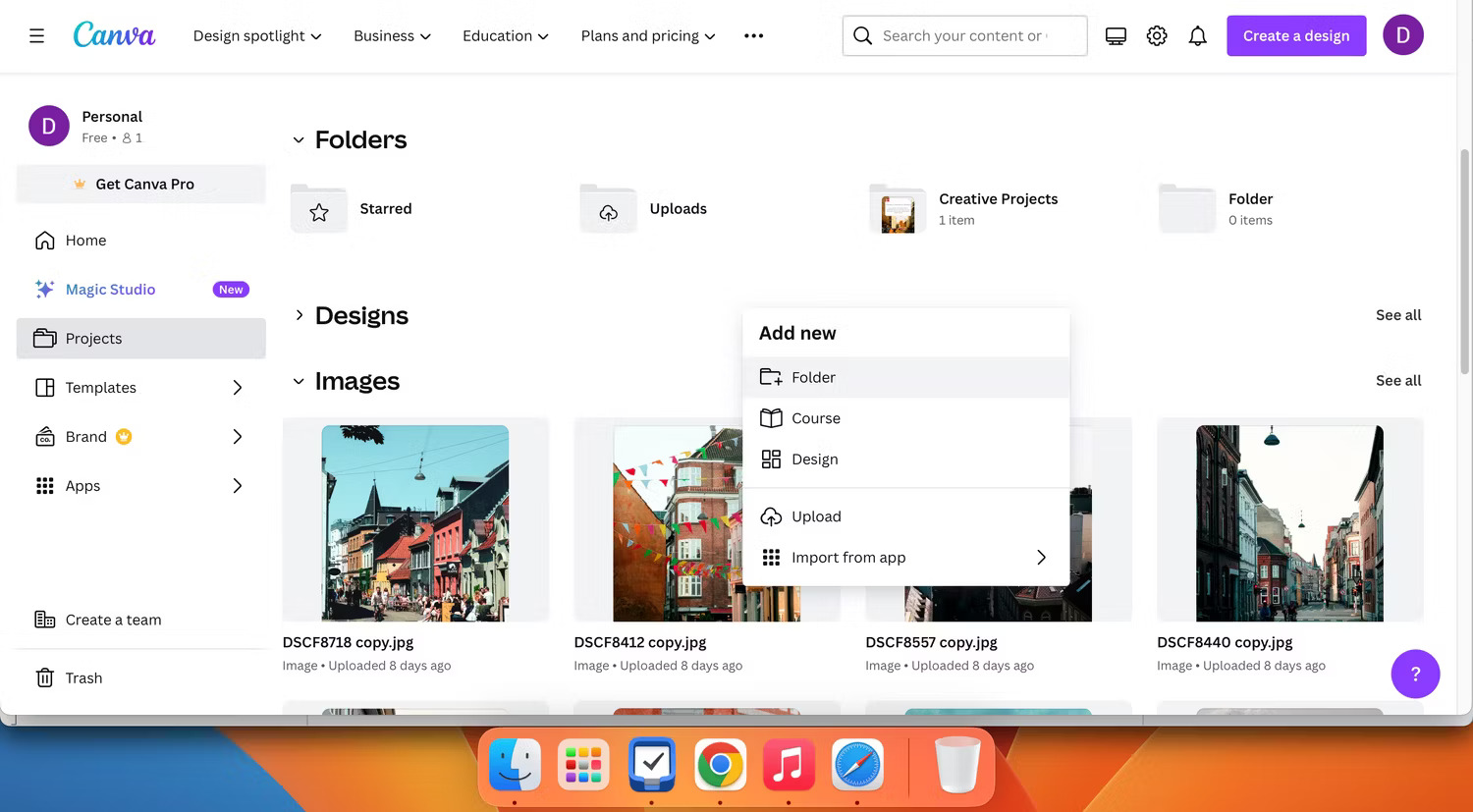Viewport: 1473px width, 812px height.
Task: Select the Projects icon in the sidebar
Action: (45, 338)
